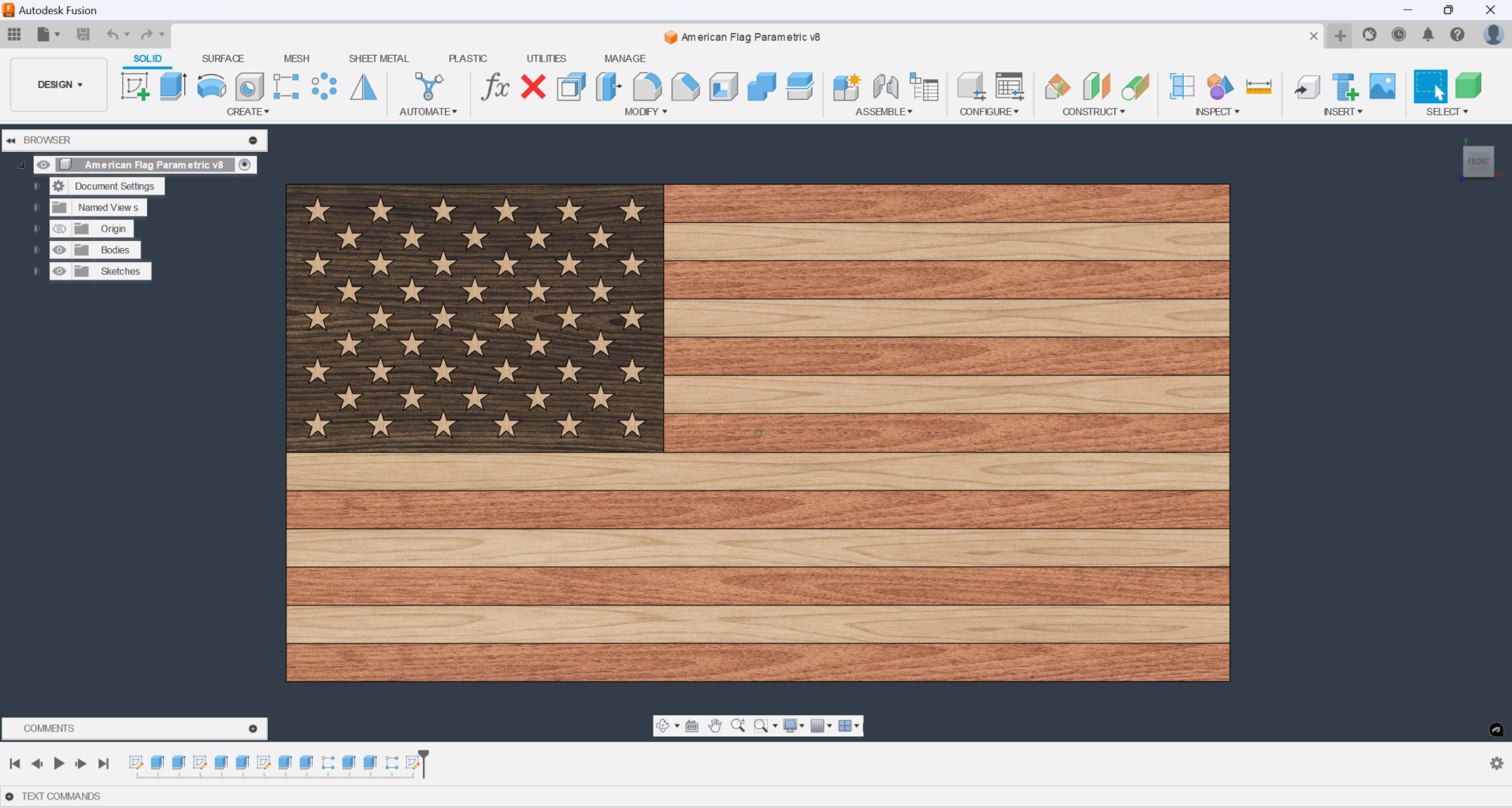Switch to the PLASTIC tab
The height and width of the screenshot is (808, 1512).
point(468,58)
